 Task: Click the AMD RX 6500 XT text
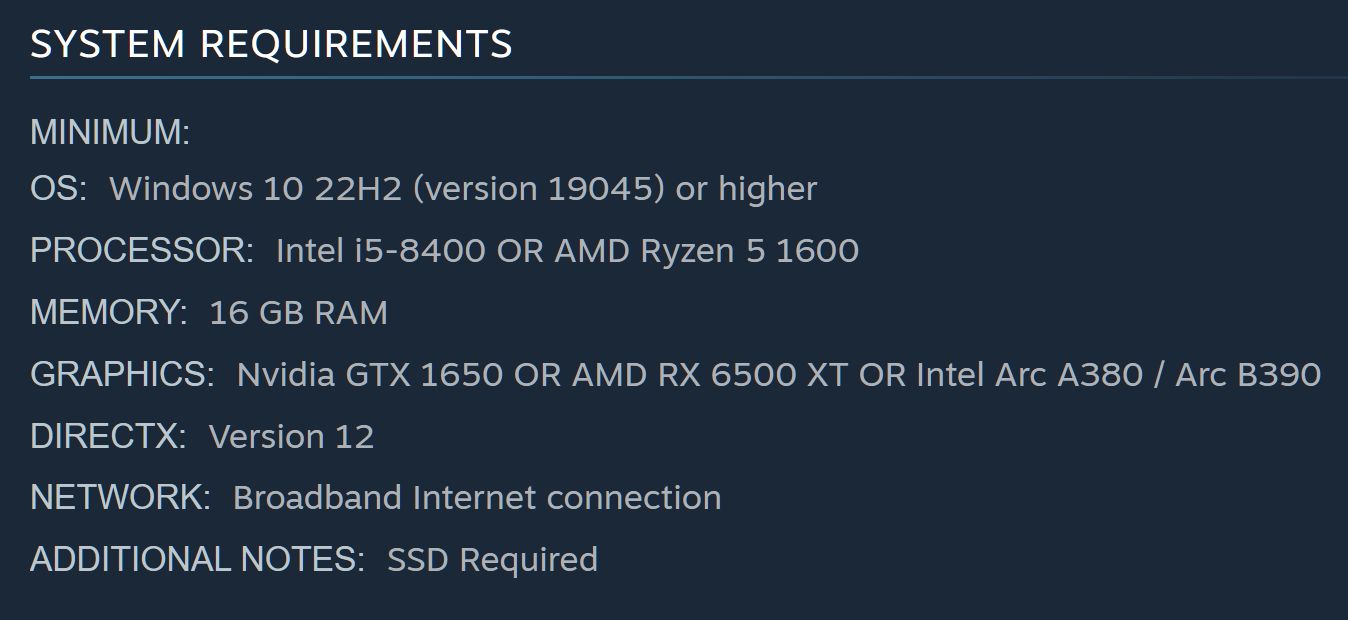pos(710,375)
